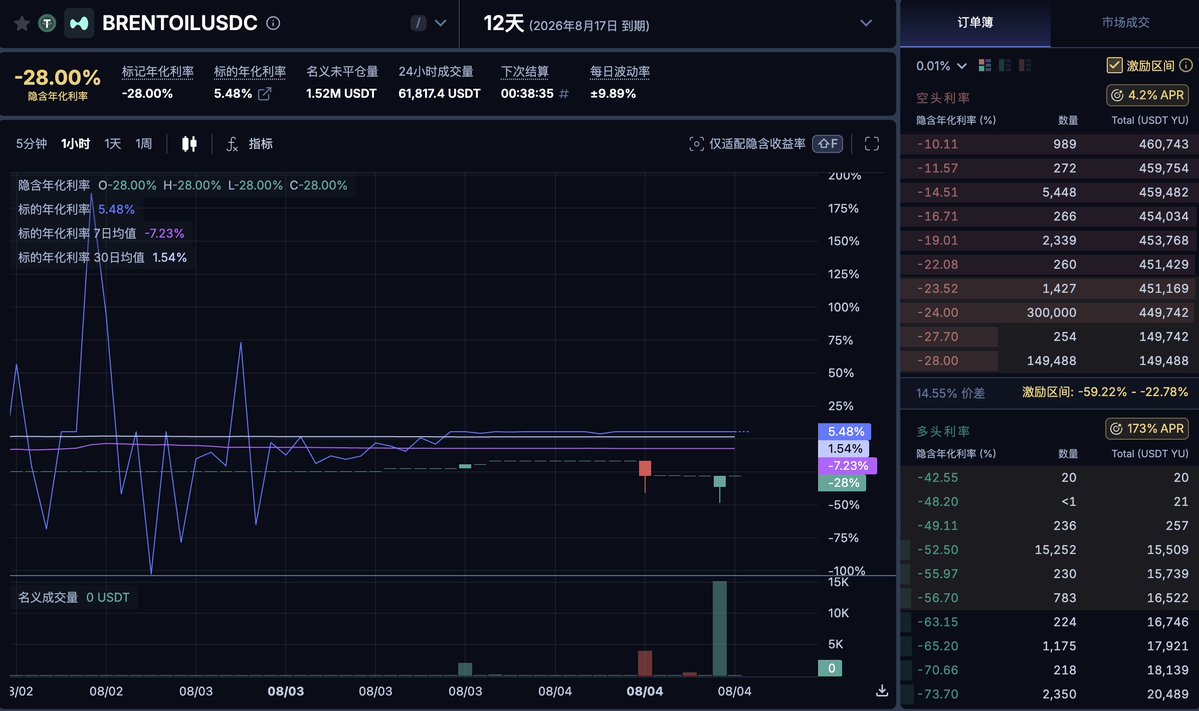
Task: Show both sides order book layout
Action: click(985, 66)
